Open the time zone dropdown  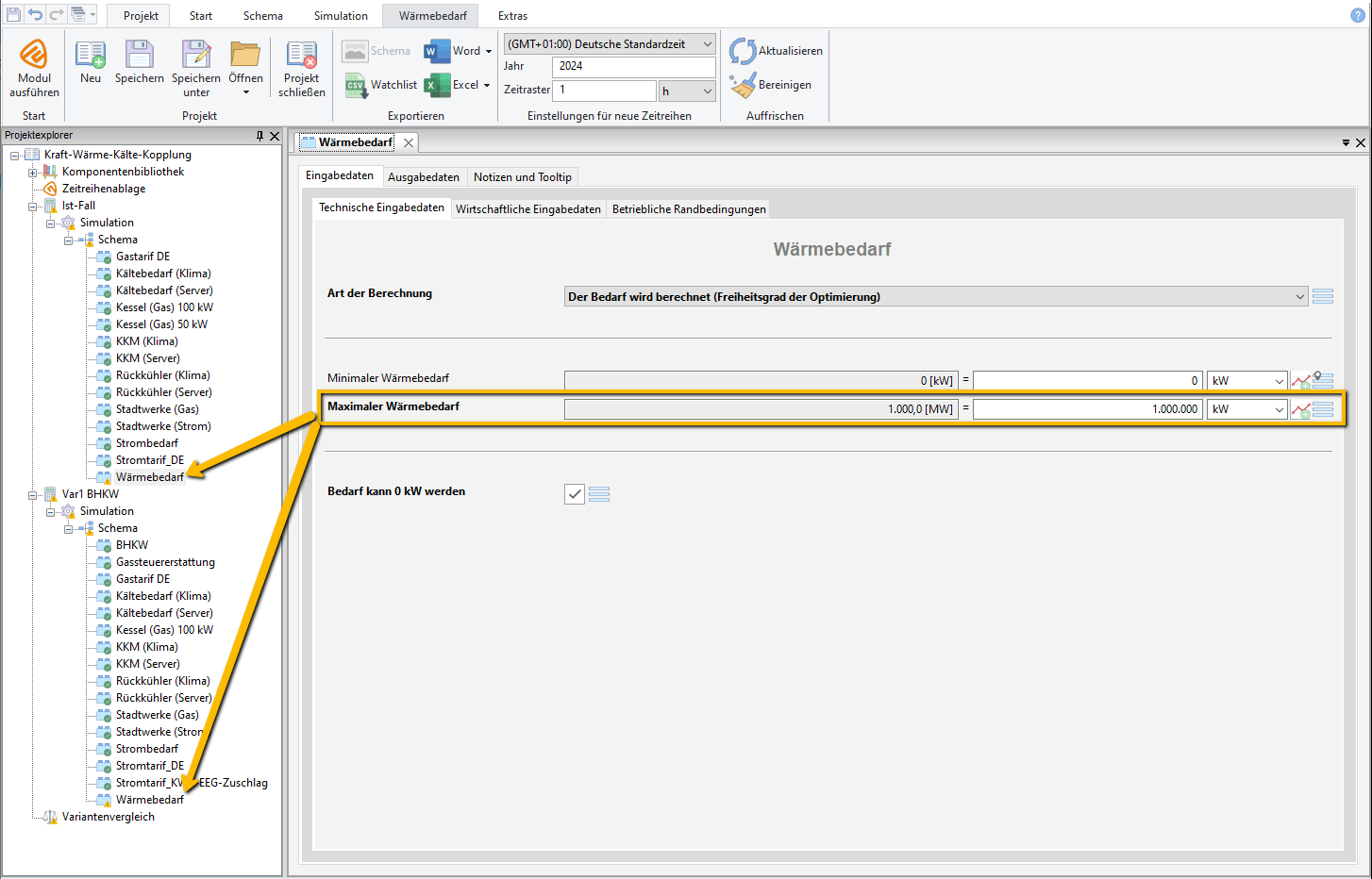click(x=707, y=44)
